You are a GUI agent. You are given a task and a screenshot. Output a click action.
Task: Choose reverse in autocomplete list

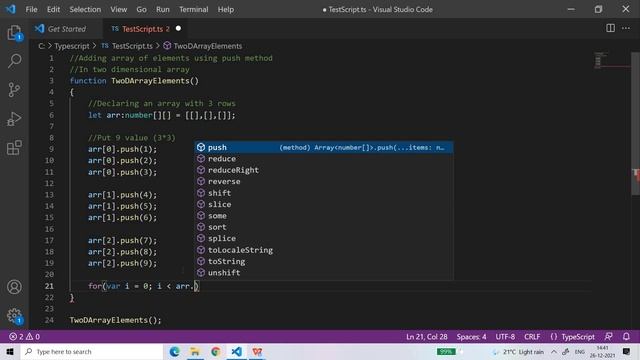[x=324, y=182]
